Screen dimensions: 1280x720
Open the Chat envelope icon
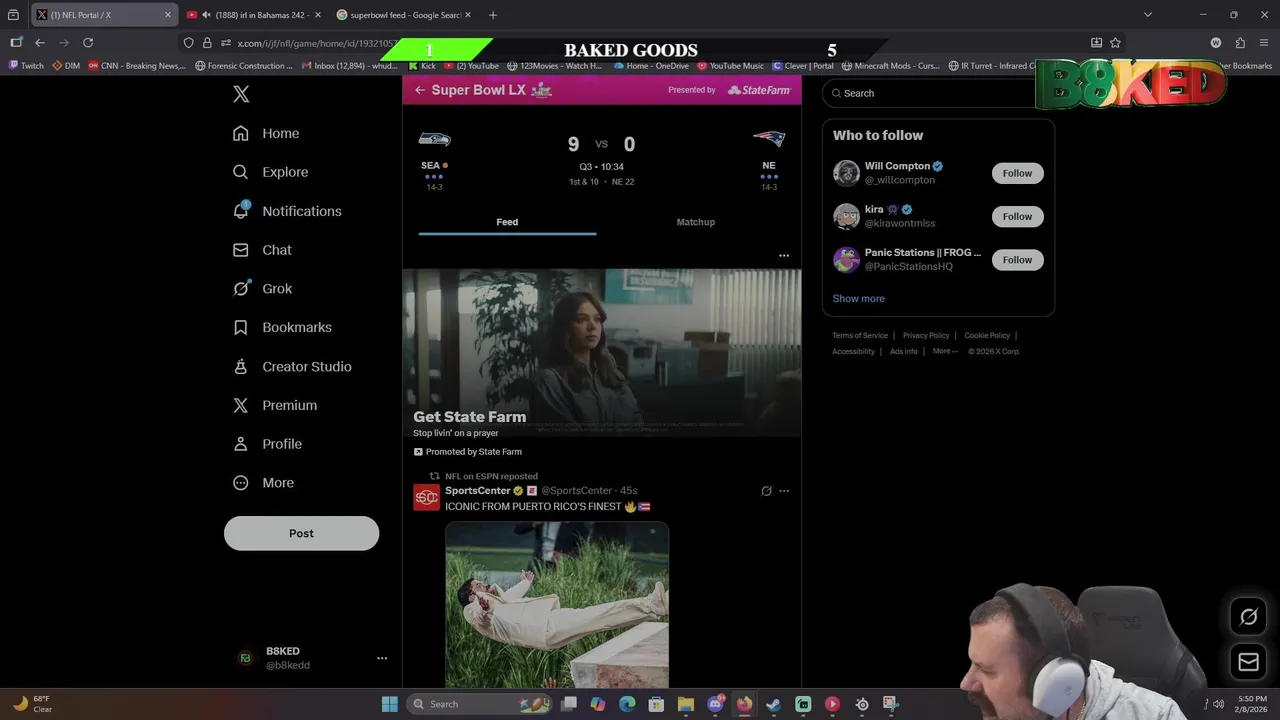point(240,250)
